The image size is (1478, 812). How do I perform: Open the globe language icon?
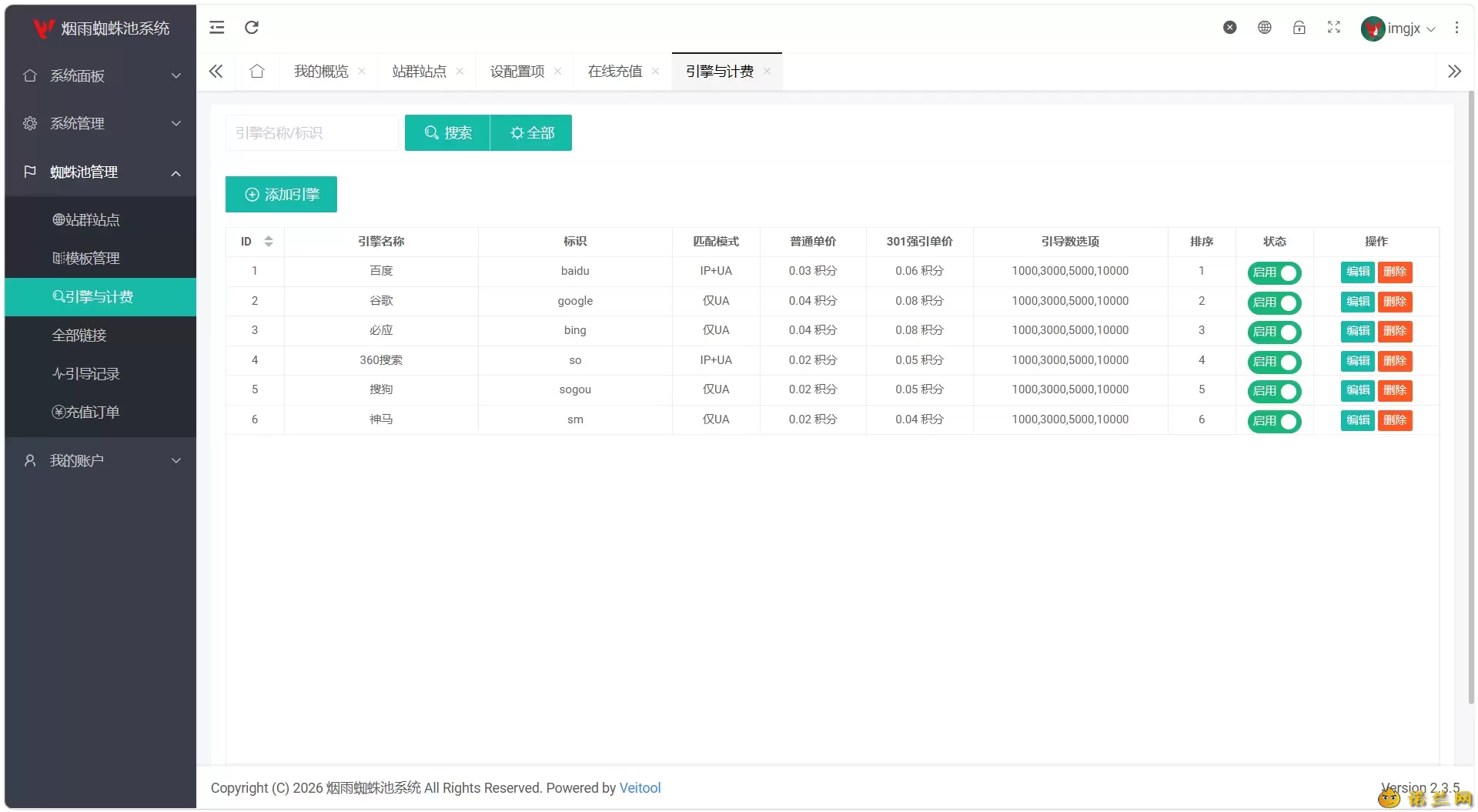pyautogui.click(x=1265, y=28)
